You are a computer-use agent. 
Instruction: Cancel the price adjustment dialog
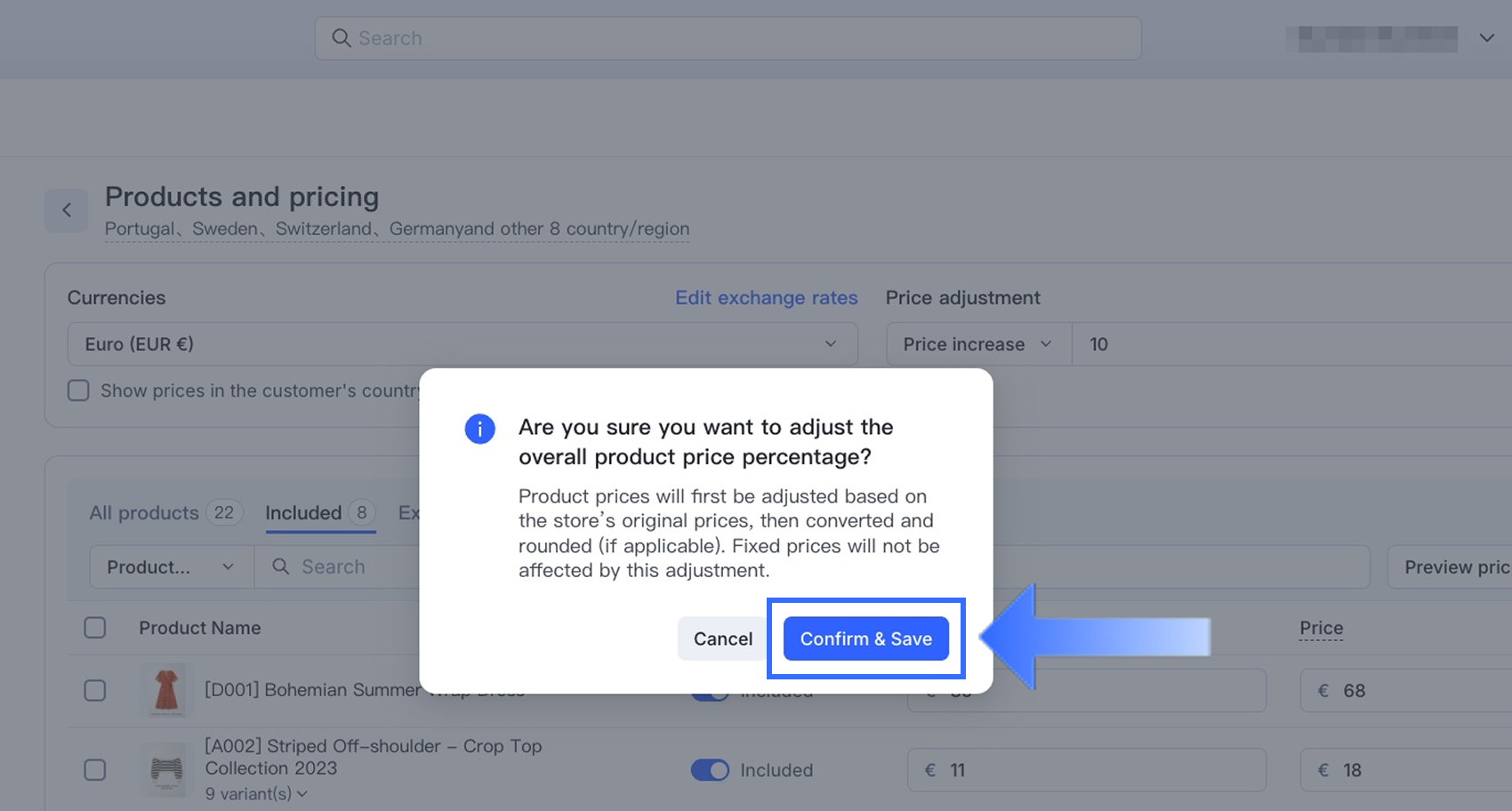pyautogui.click(x=722, y=638)
